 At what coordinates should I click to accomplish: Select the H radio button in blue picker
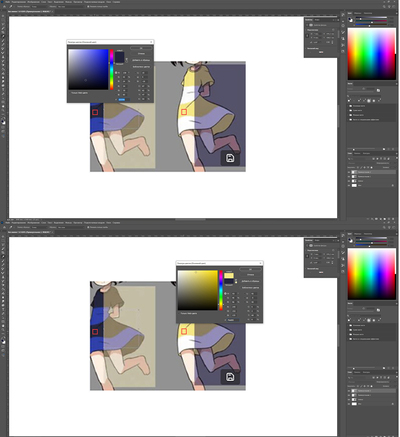pyautogui.click(x=116, y=73)
